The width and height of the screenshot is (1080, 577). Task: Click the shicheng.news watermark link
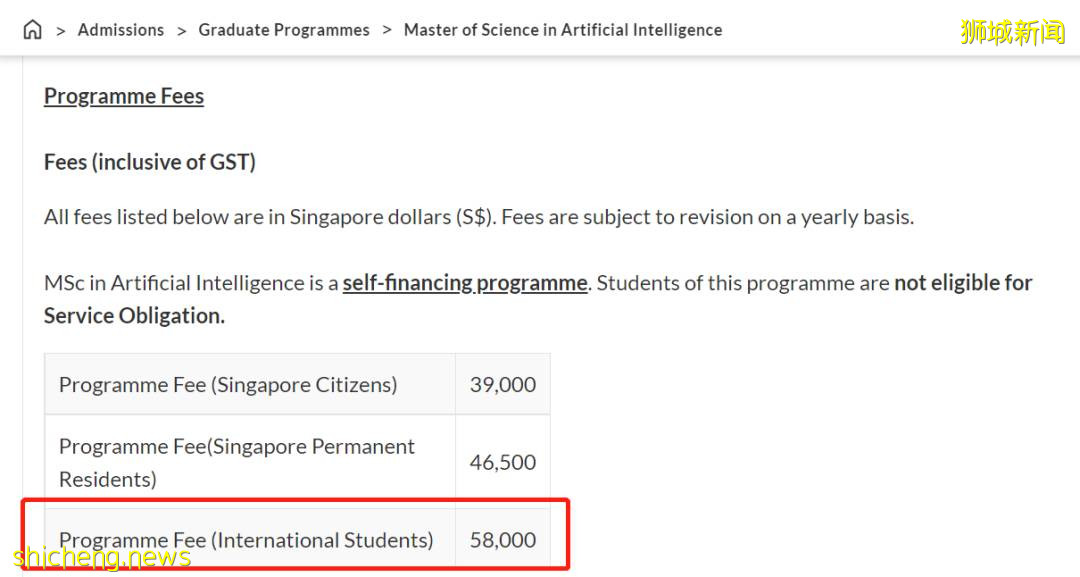[x=103, y=557]
